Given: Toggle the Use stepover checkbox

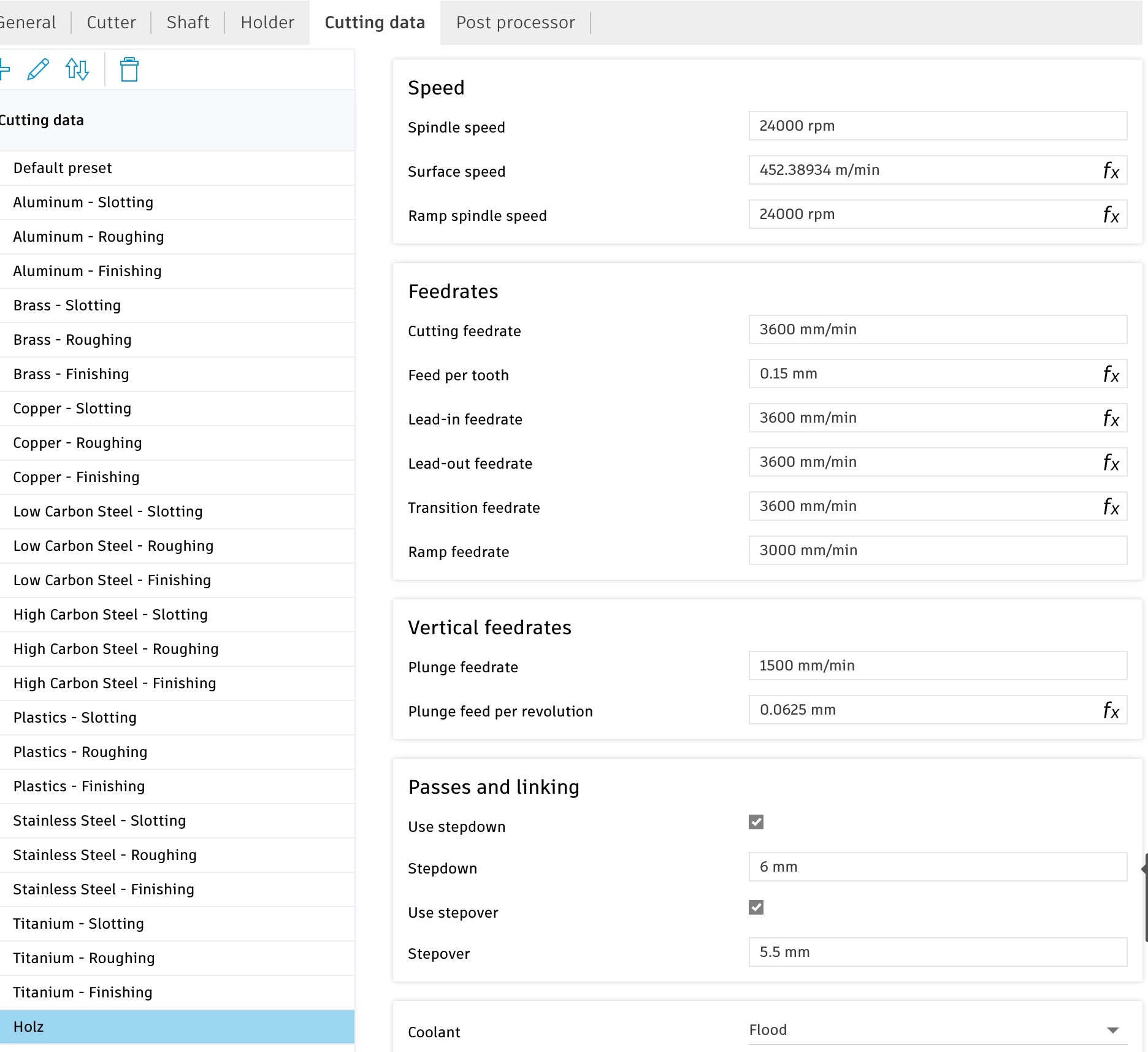Looking at the screenshot, I should coord(756,907).
